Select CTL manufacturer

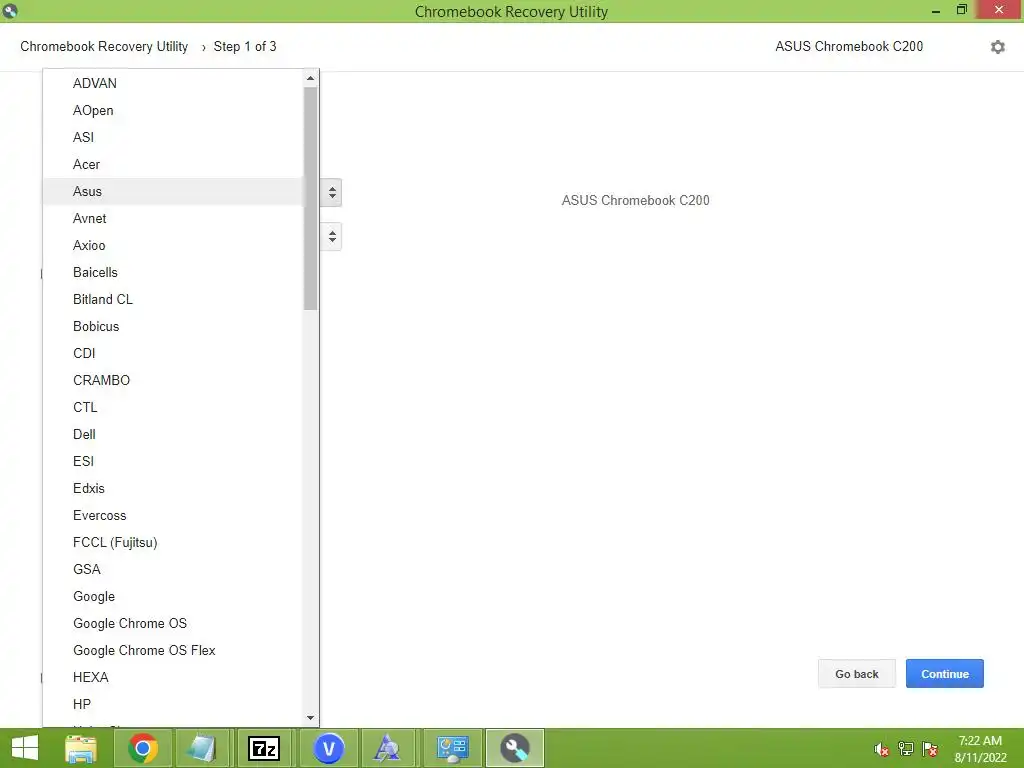(x=173, y=408)
